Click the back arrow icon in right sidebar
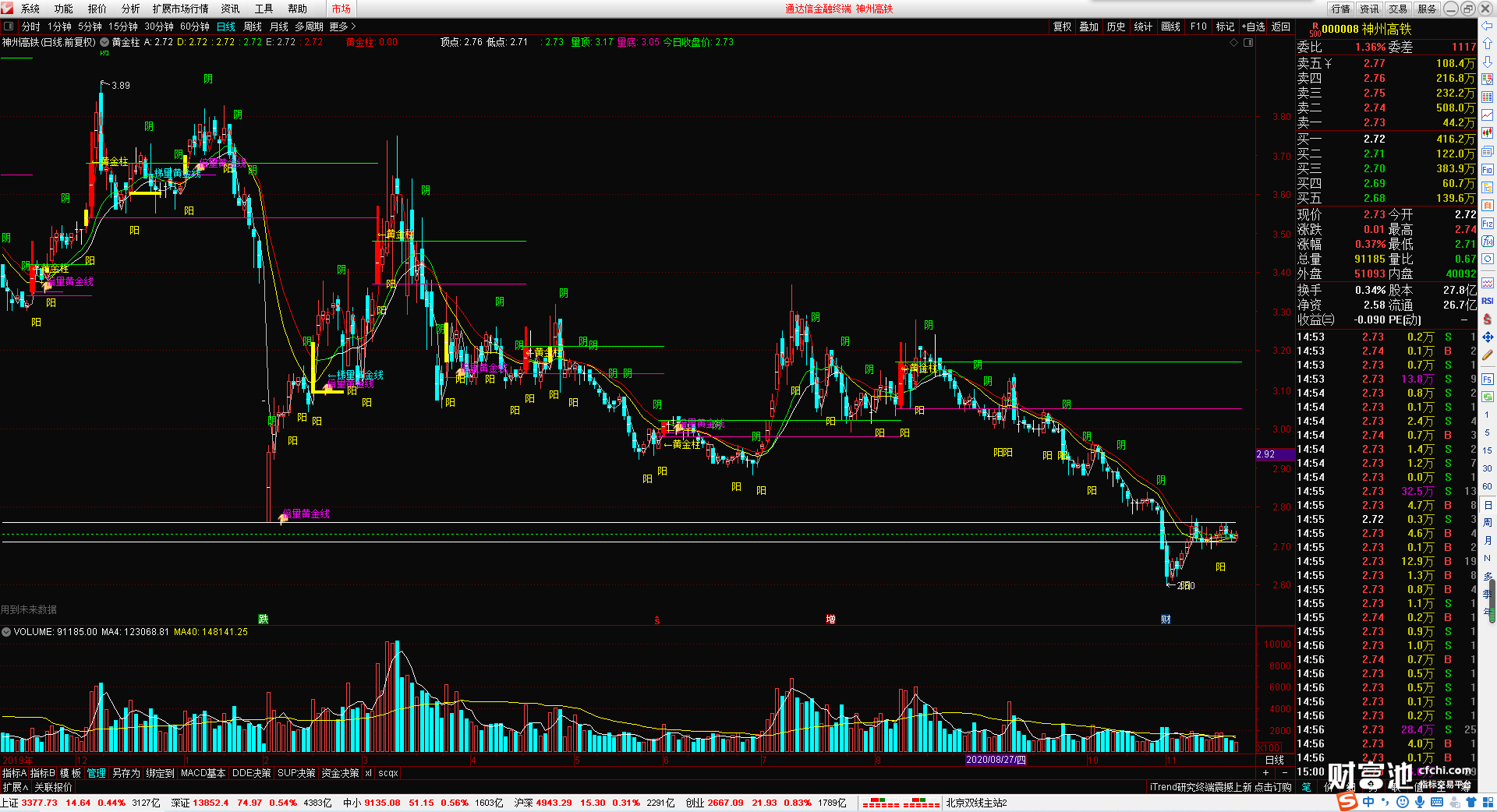 click(1488, 26)
